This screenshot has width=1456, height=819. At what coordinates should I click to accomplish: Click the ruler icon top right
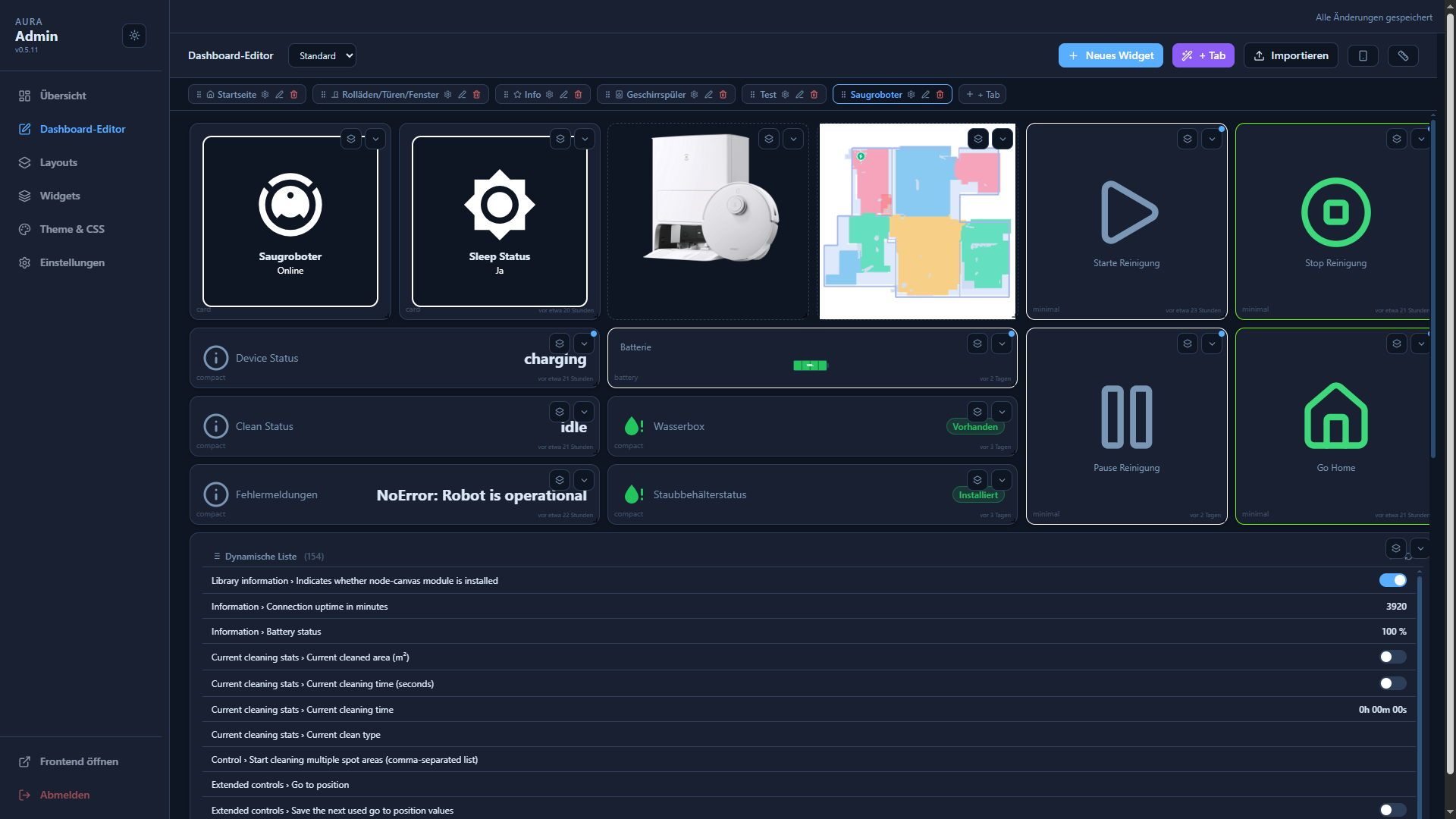tap(1403, 55)
